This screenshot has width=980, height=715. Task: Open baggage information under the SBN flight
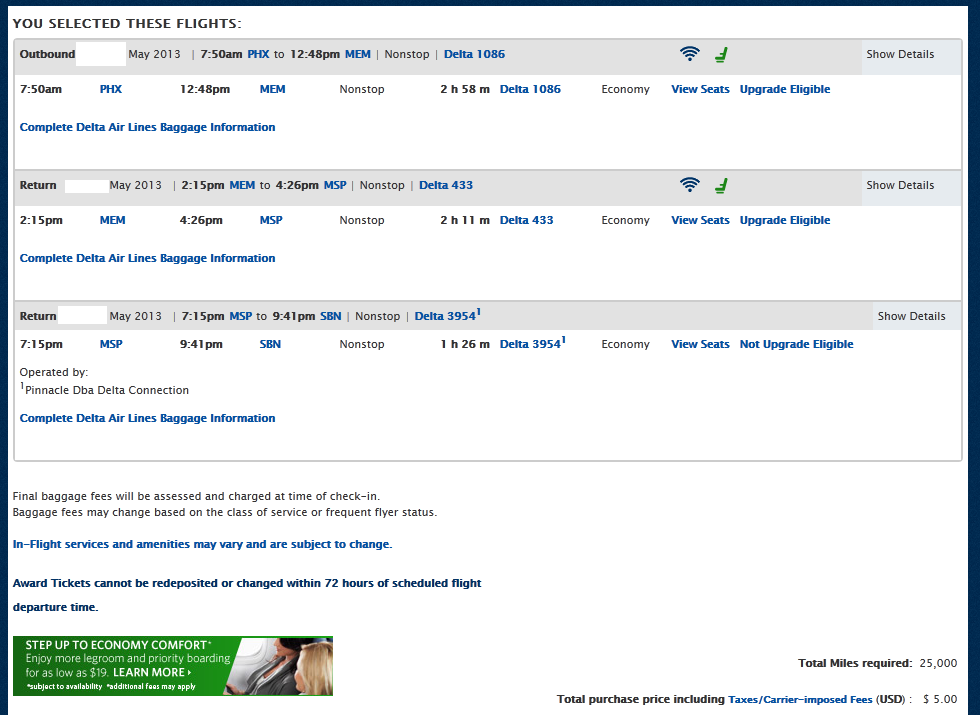147,418
